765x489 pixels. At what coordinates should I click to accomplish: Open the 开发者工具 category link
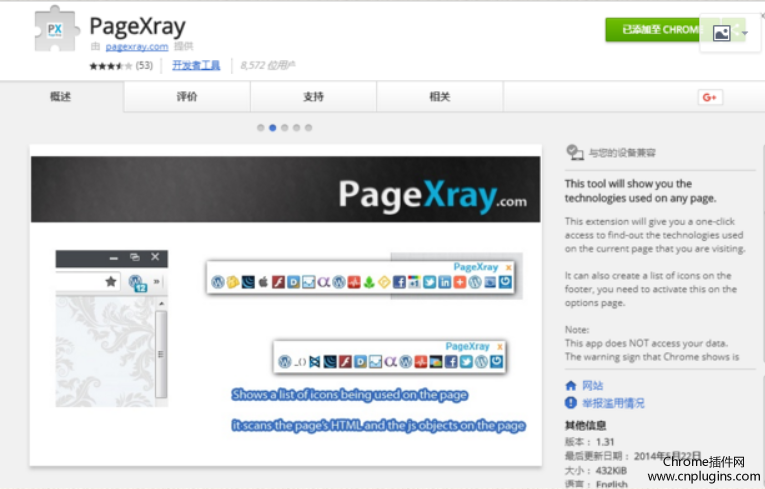point(196,65)
